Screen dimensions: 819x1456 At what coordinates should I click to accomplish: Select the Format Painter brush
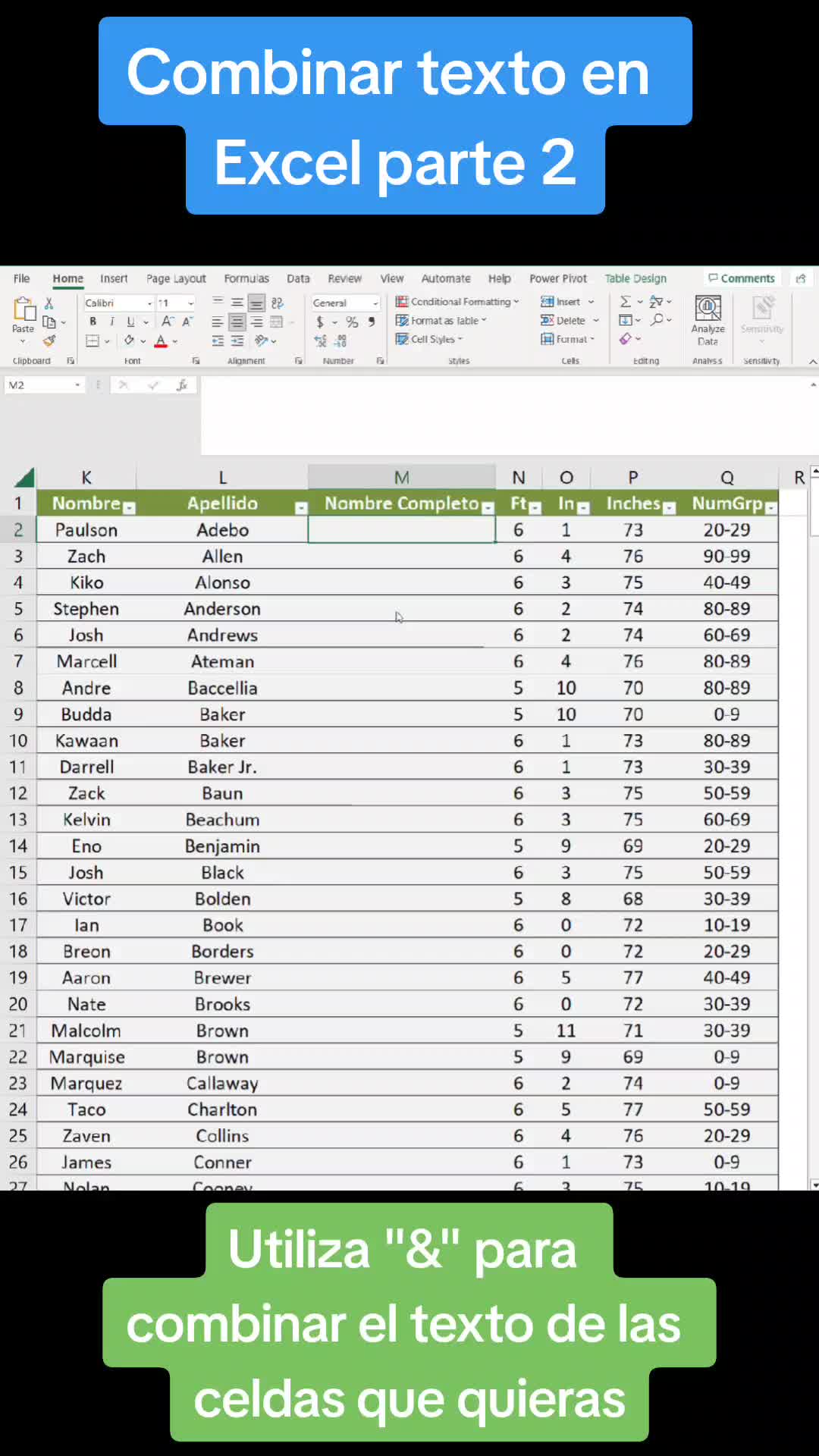pos(49,340)
